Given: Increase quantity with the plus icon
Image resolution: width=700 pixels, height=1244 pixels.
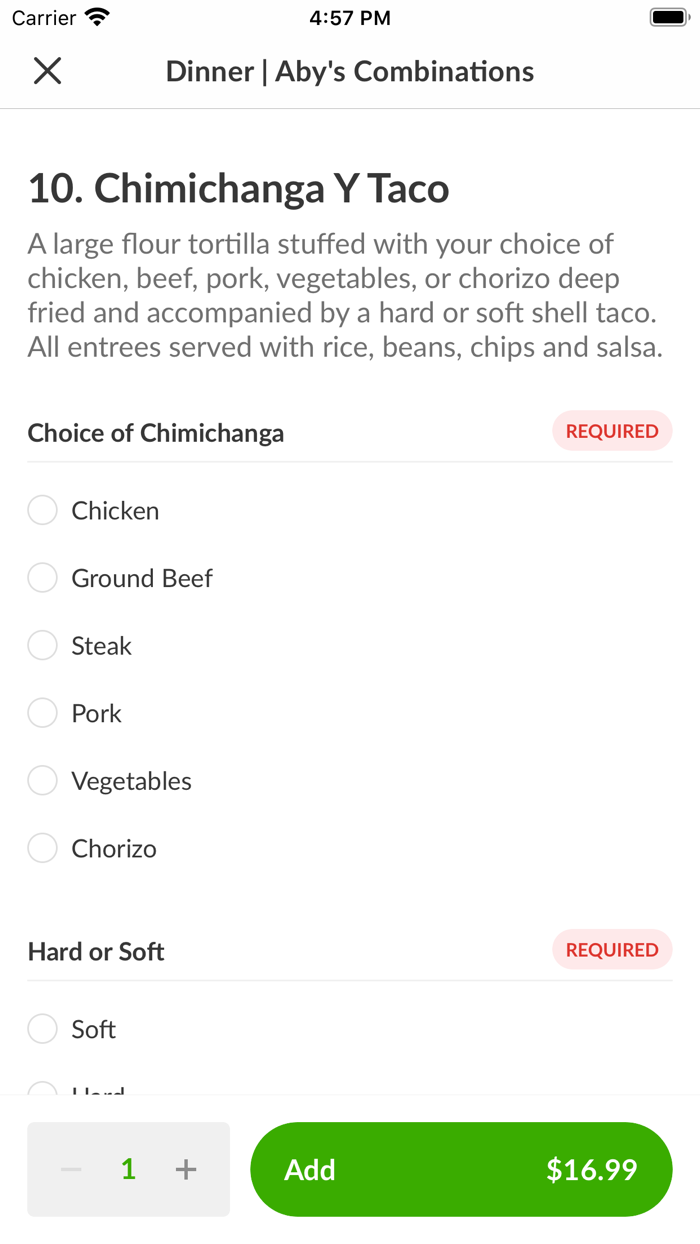Looking at the screenshot, I should (186, 1169).
